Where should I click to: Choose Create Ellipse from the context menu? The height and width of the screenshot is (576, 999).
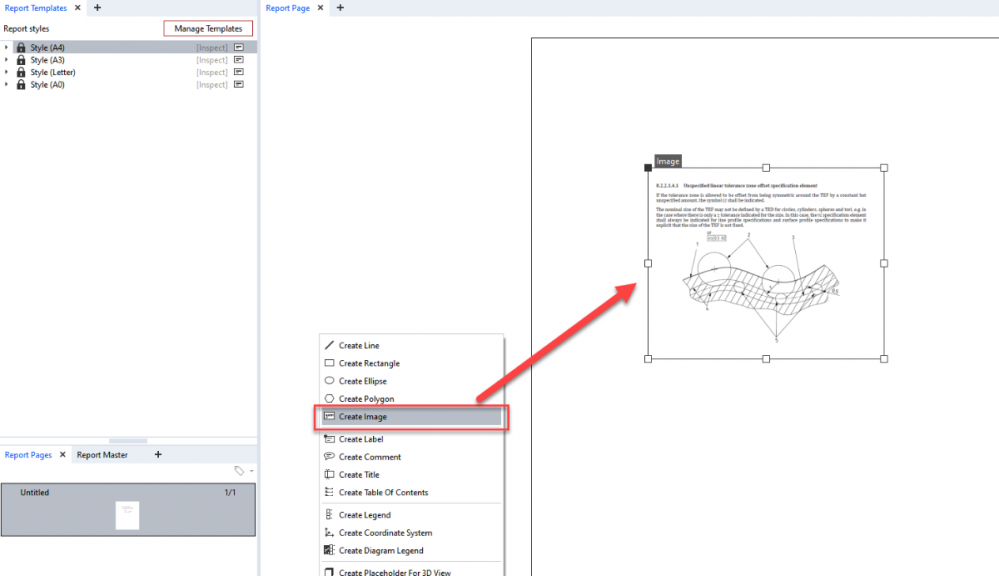tap(362, 381)
